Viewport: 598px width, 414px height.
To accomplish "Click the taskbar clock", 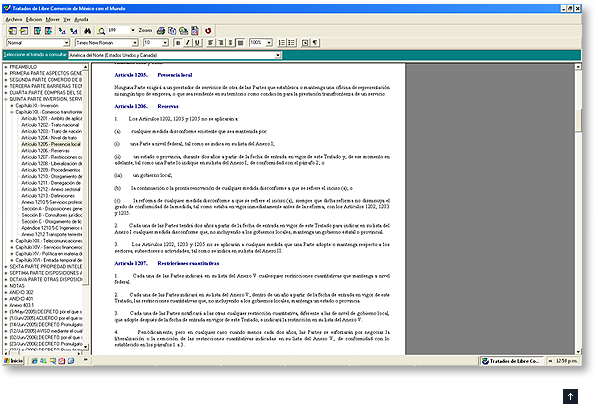I will click(566, 361).
